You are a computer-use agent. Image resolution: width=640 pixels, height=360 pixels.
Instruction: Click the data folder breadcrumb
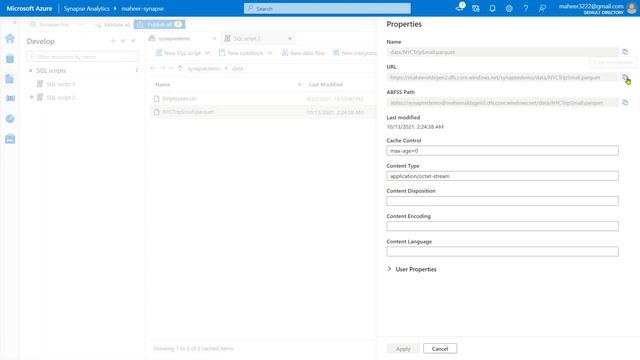tap(238, 69)
